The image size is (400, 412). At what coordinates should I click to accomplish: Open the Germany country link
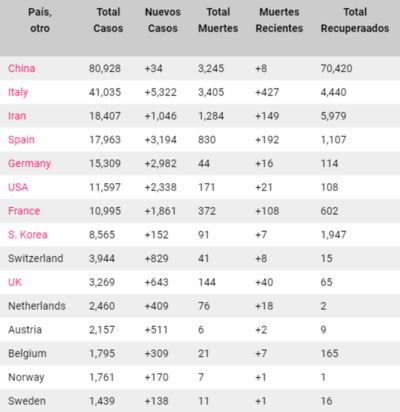point(30,164)
